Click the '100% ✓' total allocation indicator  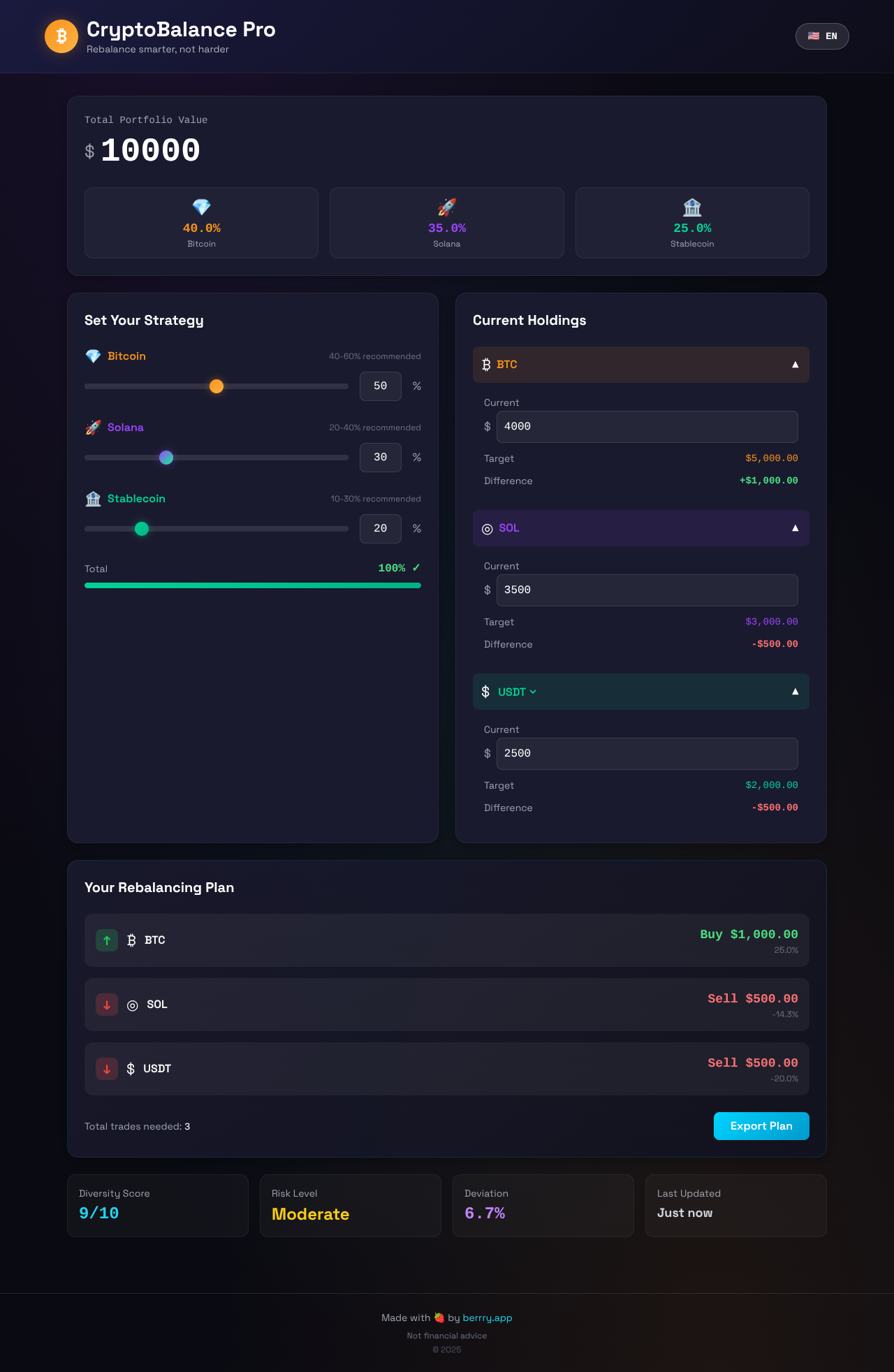[x=400, y=568]
